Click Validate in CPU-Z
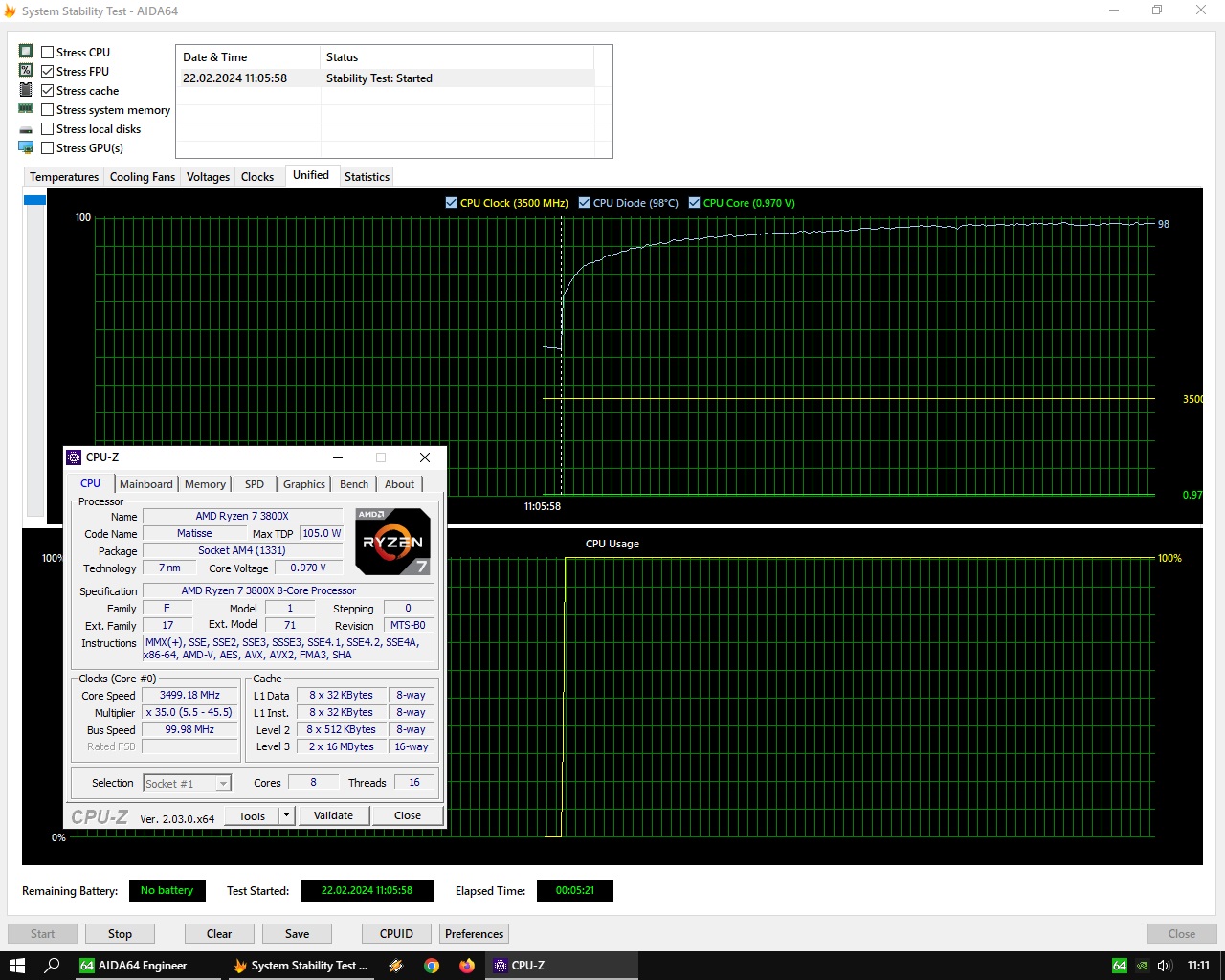This screenshot has width=1225, height=980. 333,815
